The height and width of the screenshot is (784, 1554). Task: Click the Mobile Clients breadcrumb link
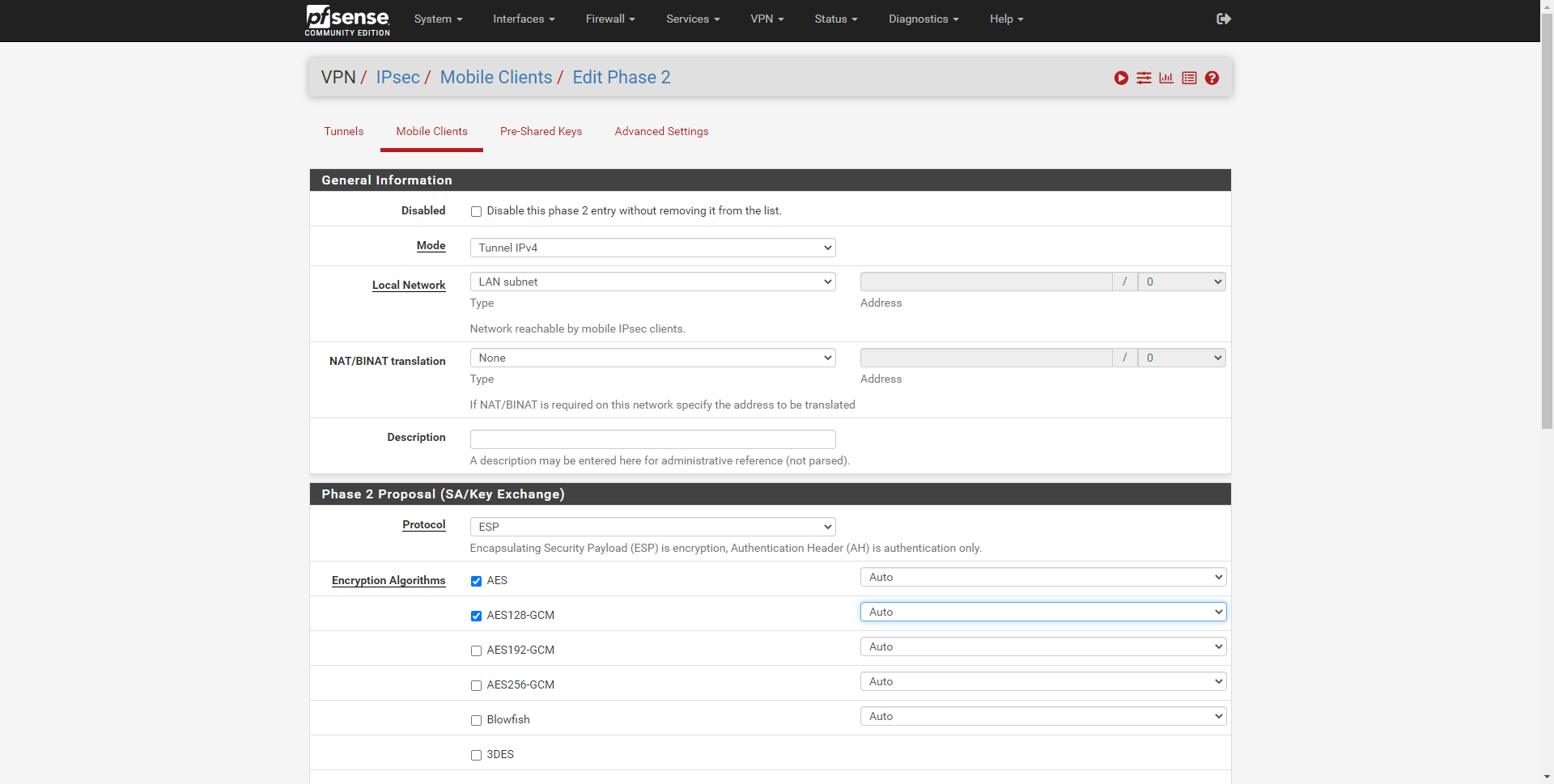(495, 78)
